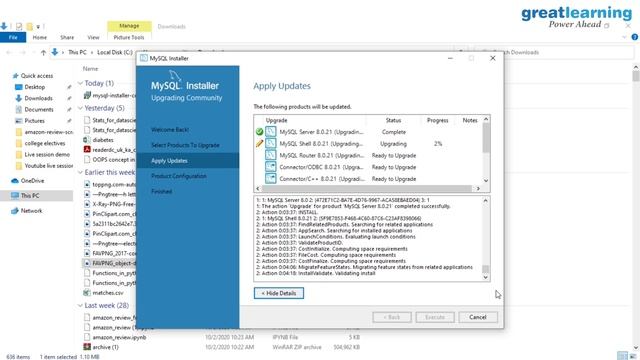Click the Connector/ODBC 8.0.21 product icon
The width and height of the screenshot is (640, 360).
(271, 167)
